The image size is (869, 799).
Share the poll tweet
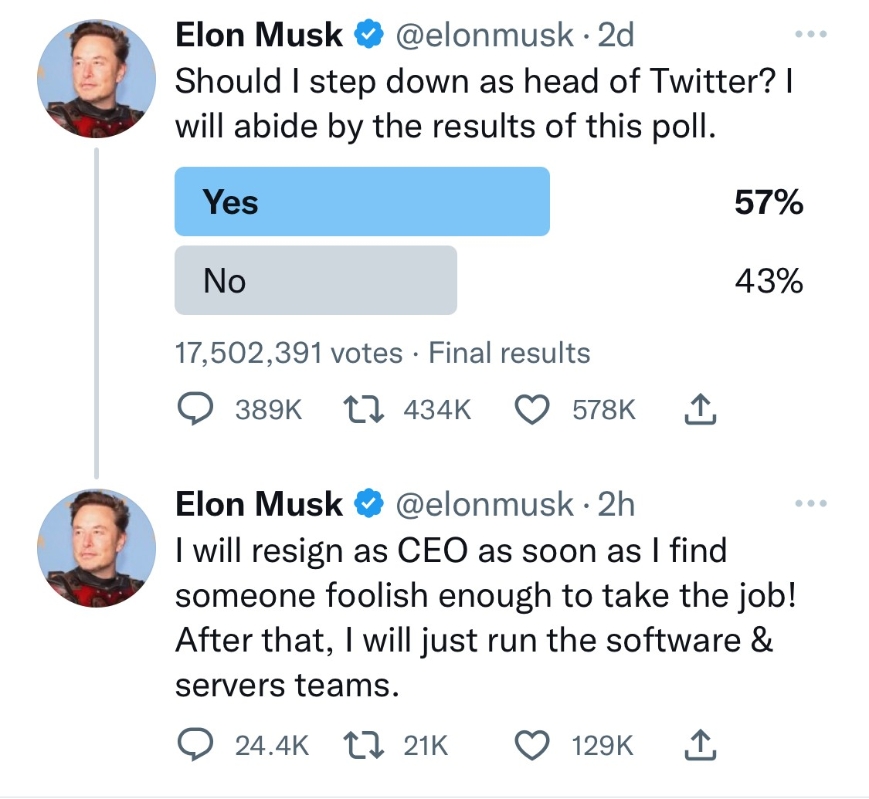click(x=700, y=408)
